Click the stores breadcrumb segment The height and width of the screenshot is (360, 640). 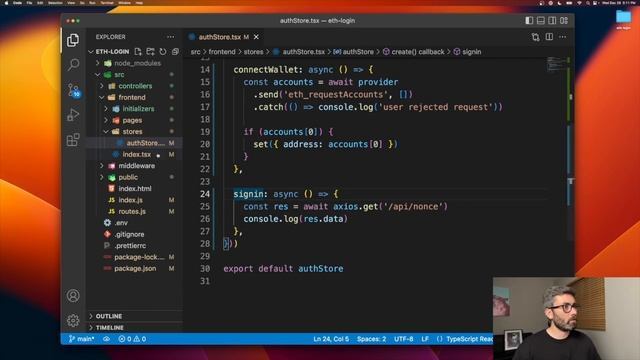253,52
